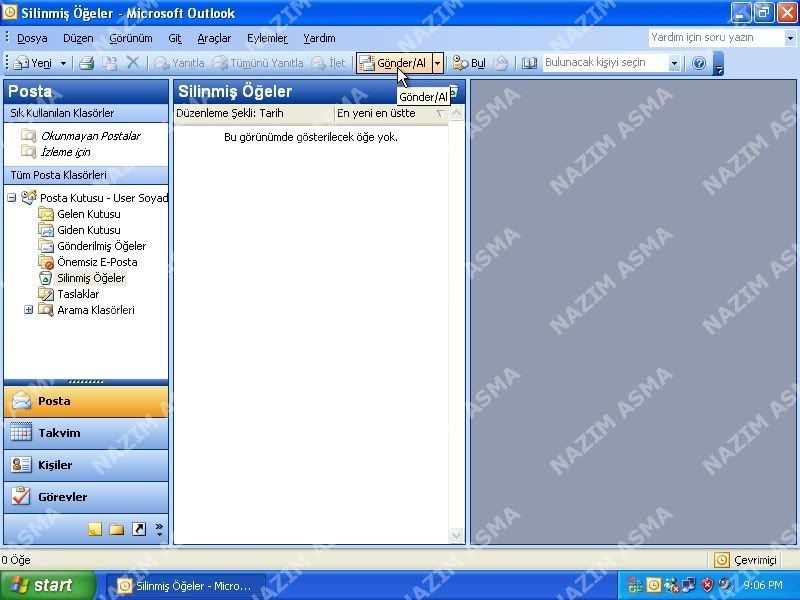The height and width of the screenshot is (600, 800).
Task: Click the Move to Folder icon
Action: [109, 63]
